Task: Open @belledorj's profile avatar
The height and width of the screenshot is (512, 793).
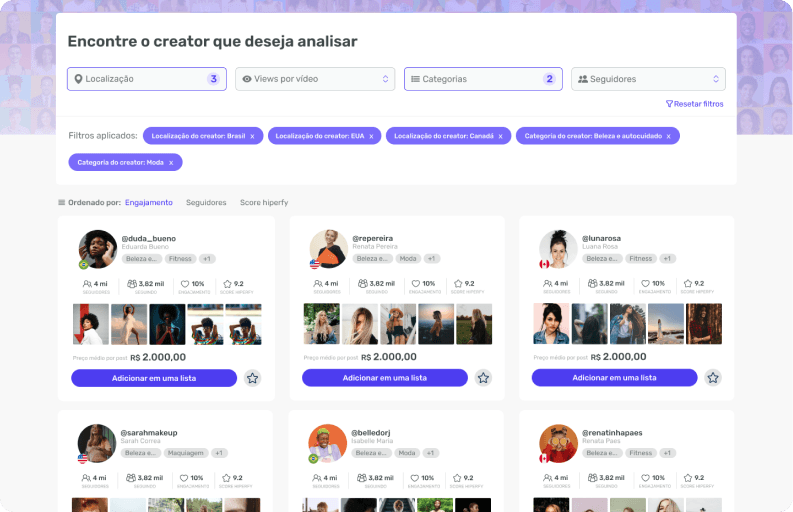Action: (x=328, y=443)
